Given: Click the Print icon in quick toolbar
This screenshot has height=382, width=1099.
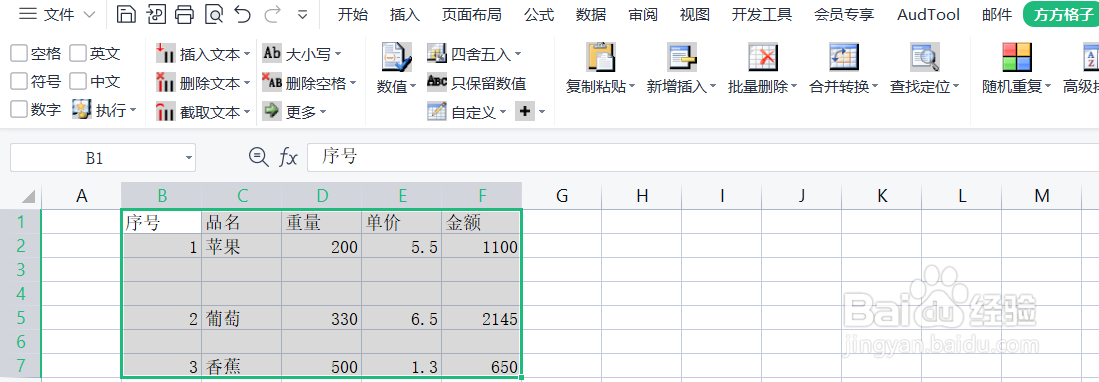Looking at the screenshot, I should pos(184,14).
